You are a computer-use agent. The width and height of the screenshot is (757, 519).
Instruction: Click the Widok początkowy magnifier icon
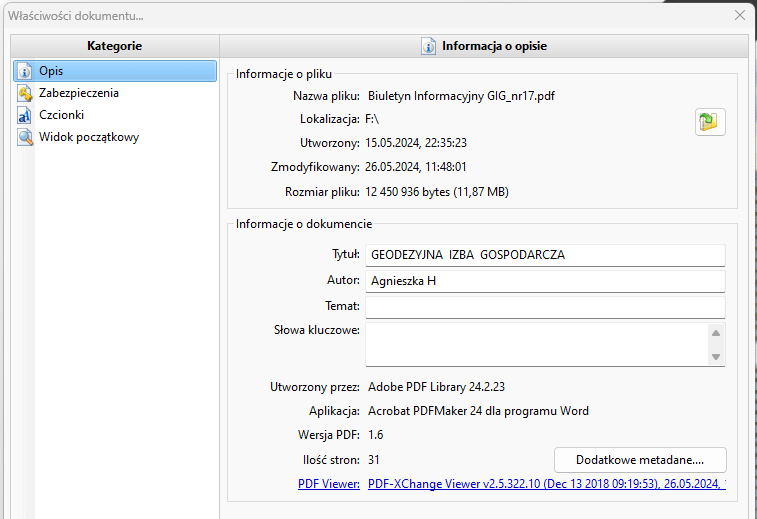(x=25, y=137)
